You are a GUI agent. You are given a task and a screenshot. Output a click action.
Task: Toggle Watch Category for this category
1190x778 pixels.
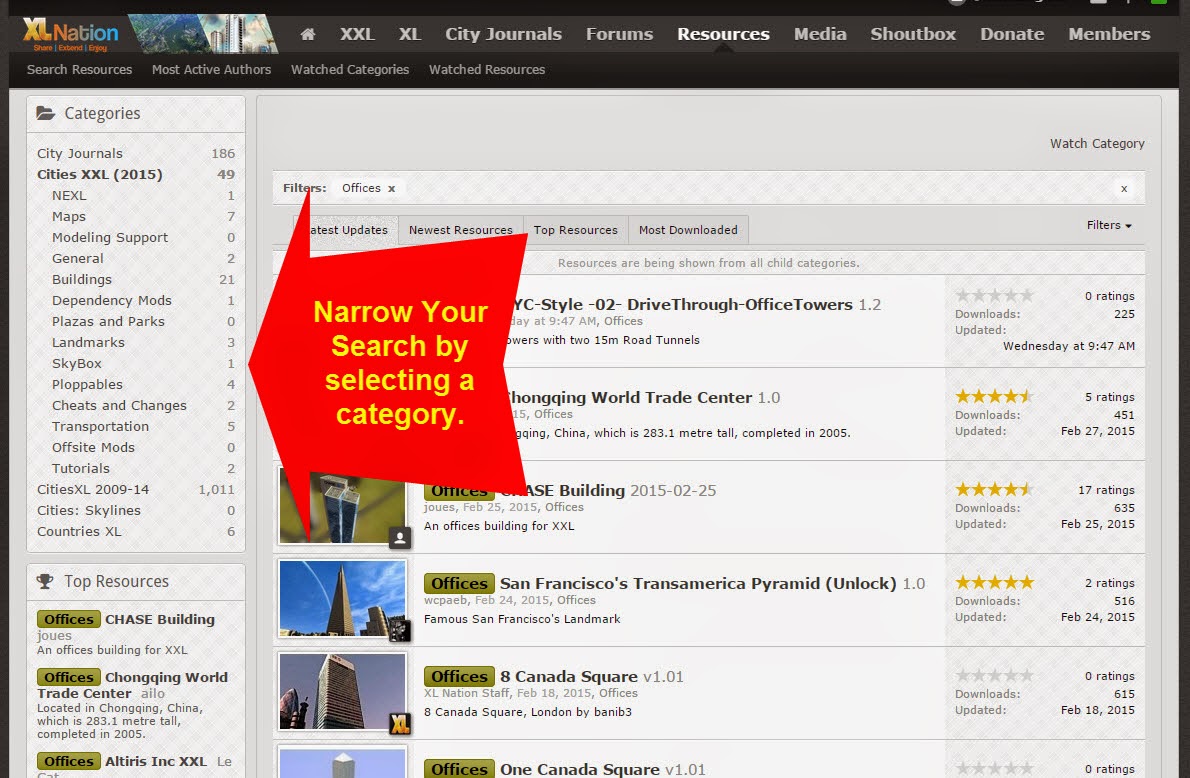click(x=1097, y=143)
